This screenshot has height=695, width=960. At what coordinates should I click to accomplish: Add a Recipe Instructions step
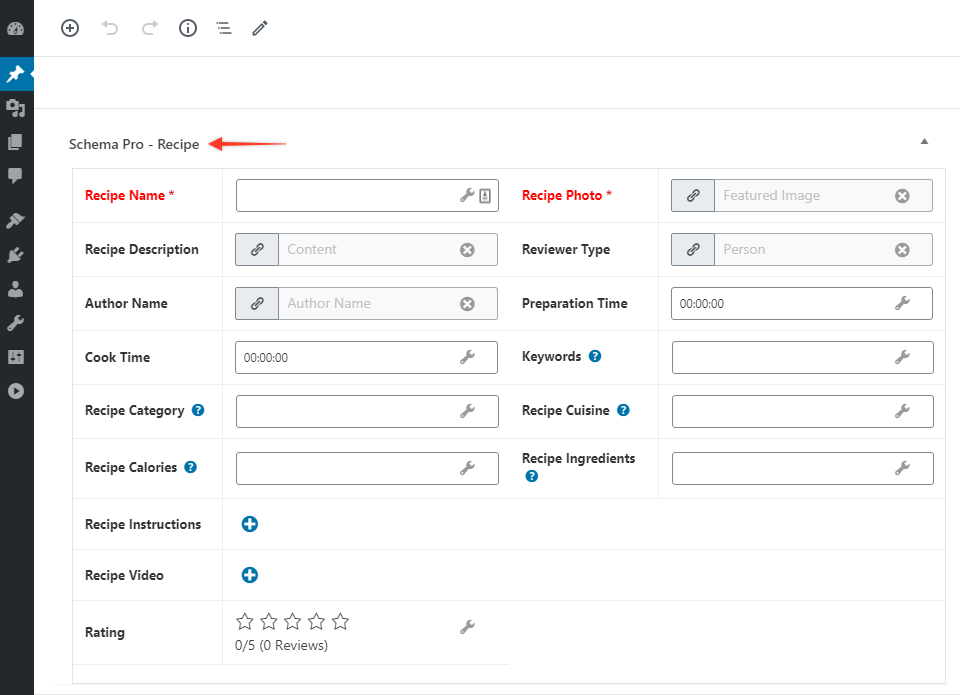[250, 524]
